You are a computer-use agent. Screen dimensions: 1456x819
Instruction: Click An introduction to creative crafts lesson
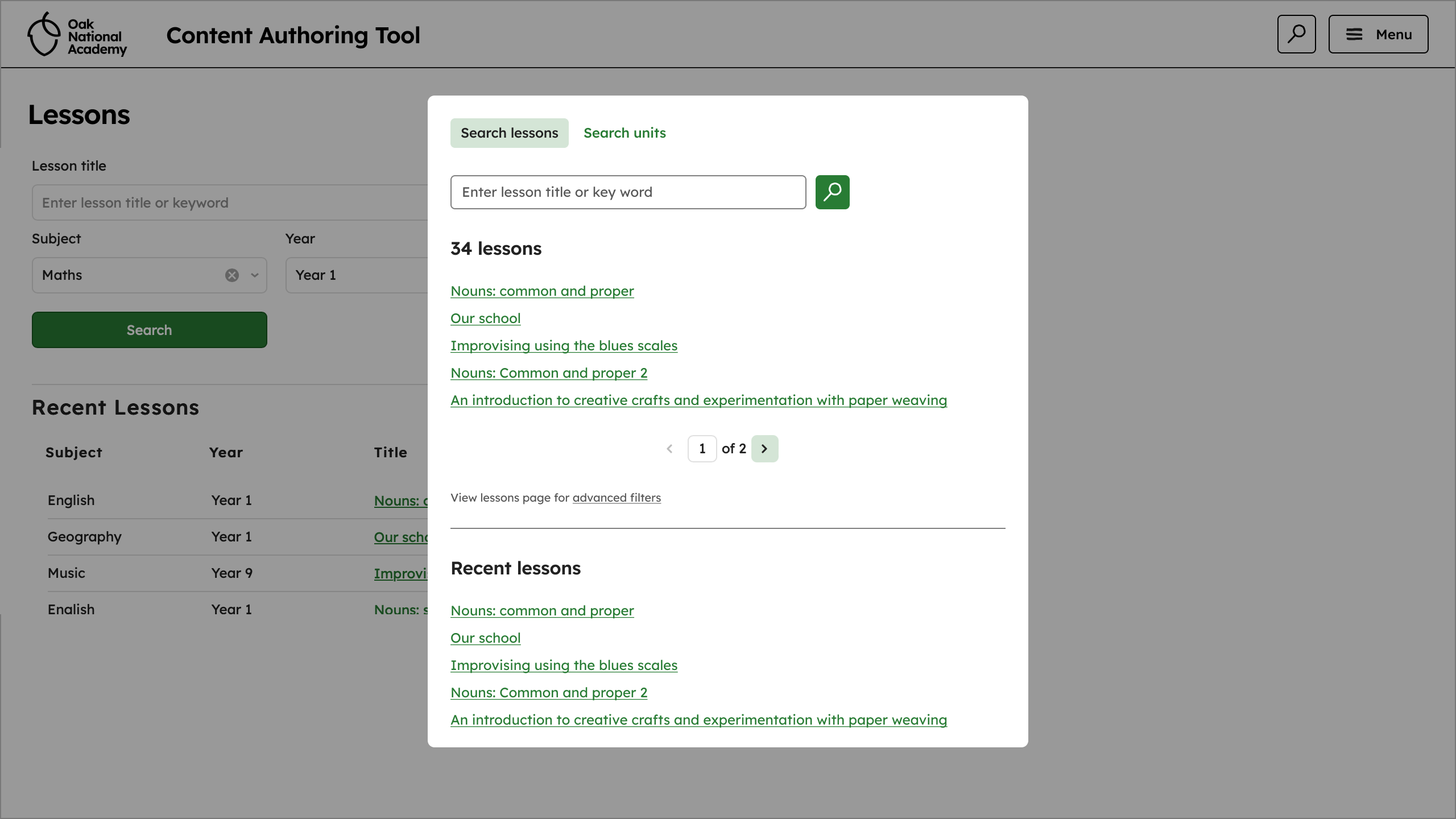[x=699, y=400]
